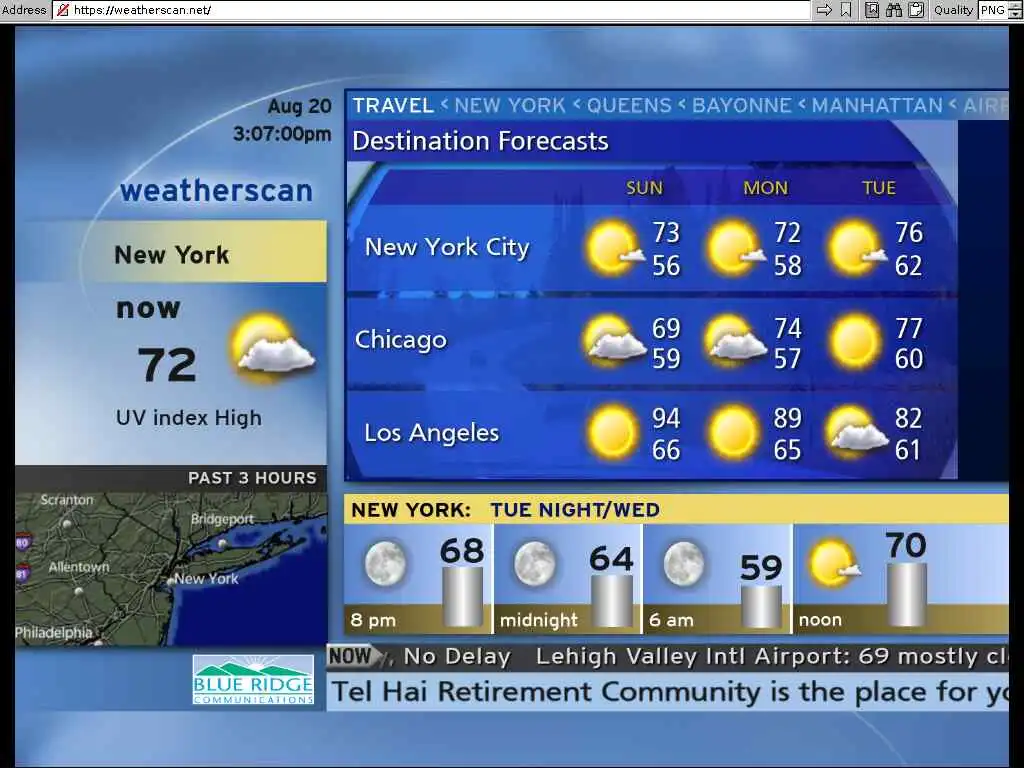Click Chicago Tuesday sunny icon
The image size is (1024, 768).
point(855,341)
